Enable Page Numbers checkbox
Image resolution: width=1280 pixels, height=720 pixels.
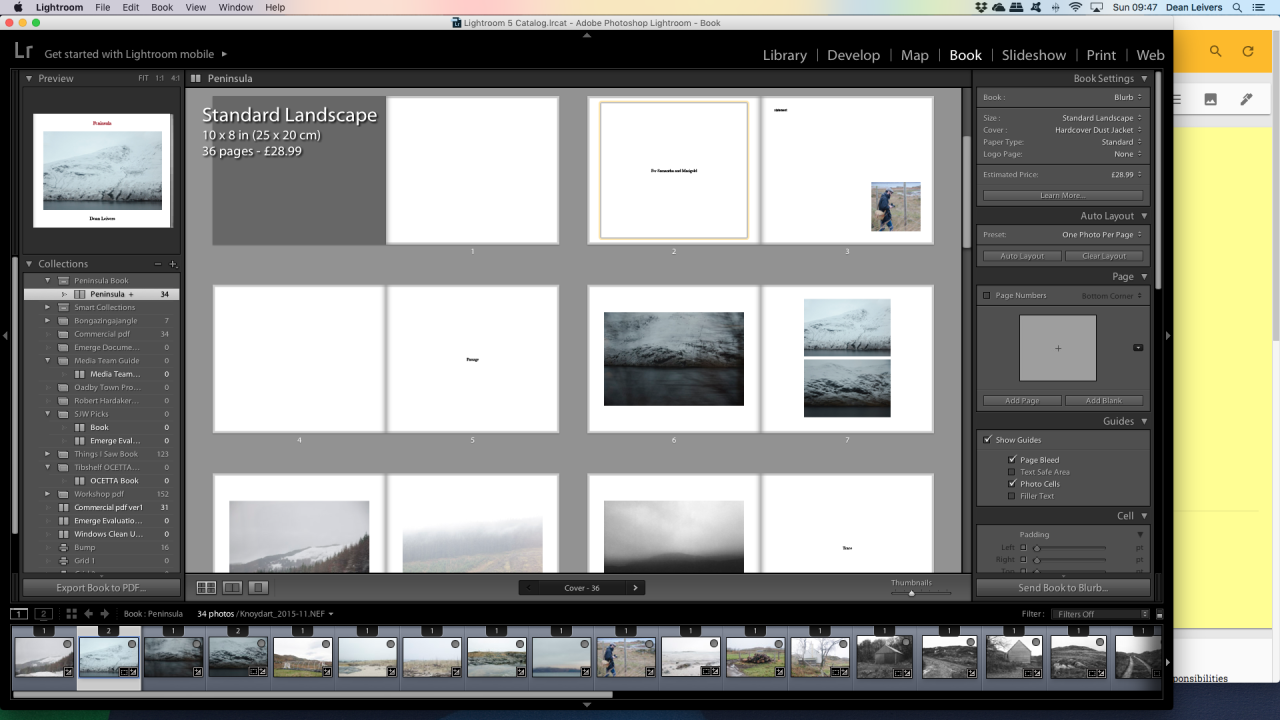coord(987,296)
